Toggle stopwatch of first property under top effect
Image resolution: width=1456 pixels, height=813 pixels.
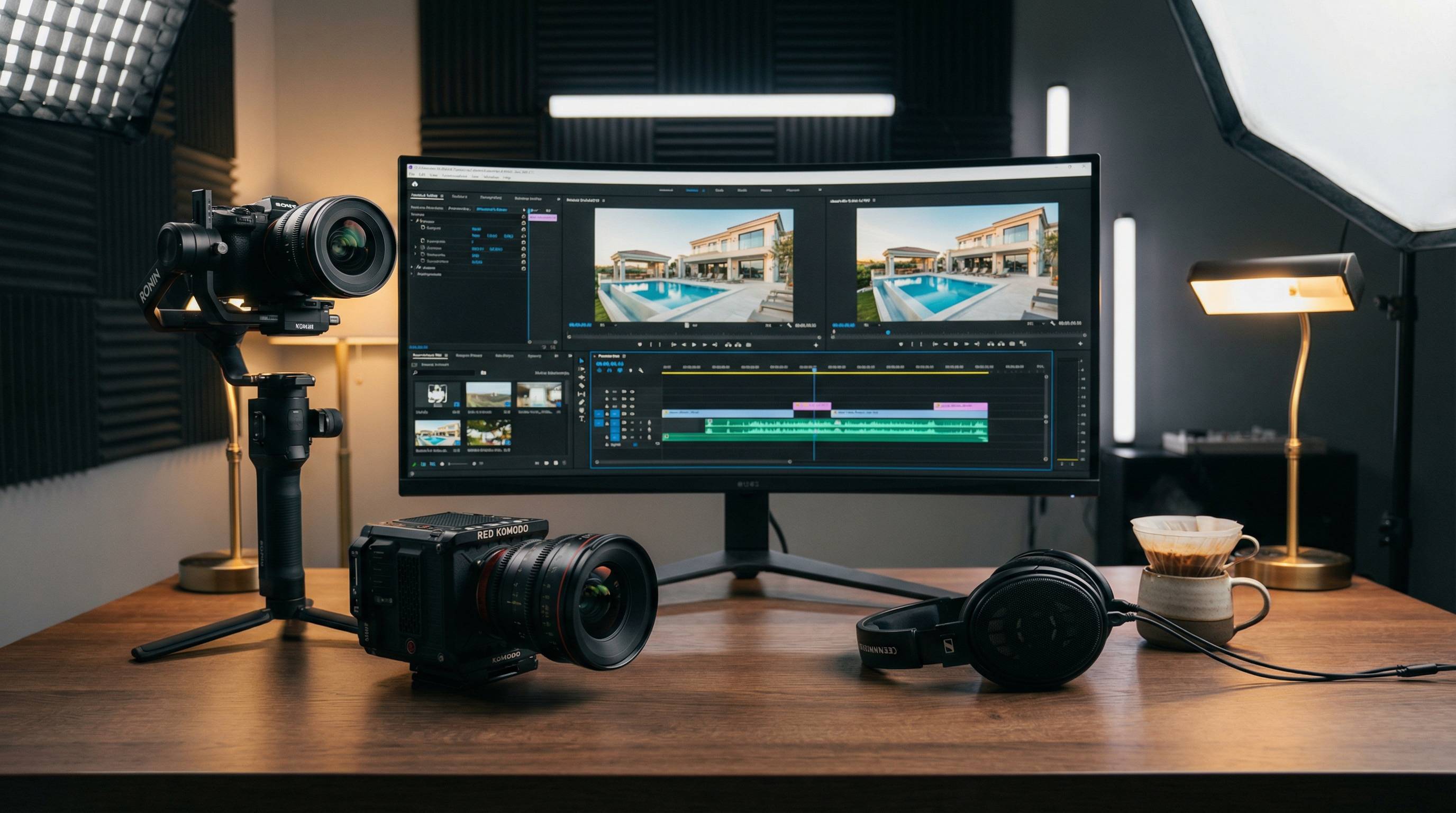click(423, 228)
